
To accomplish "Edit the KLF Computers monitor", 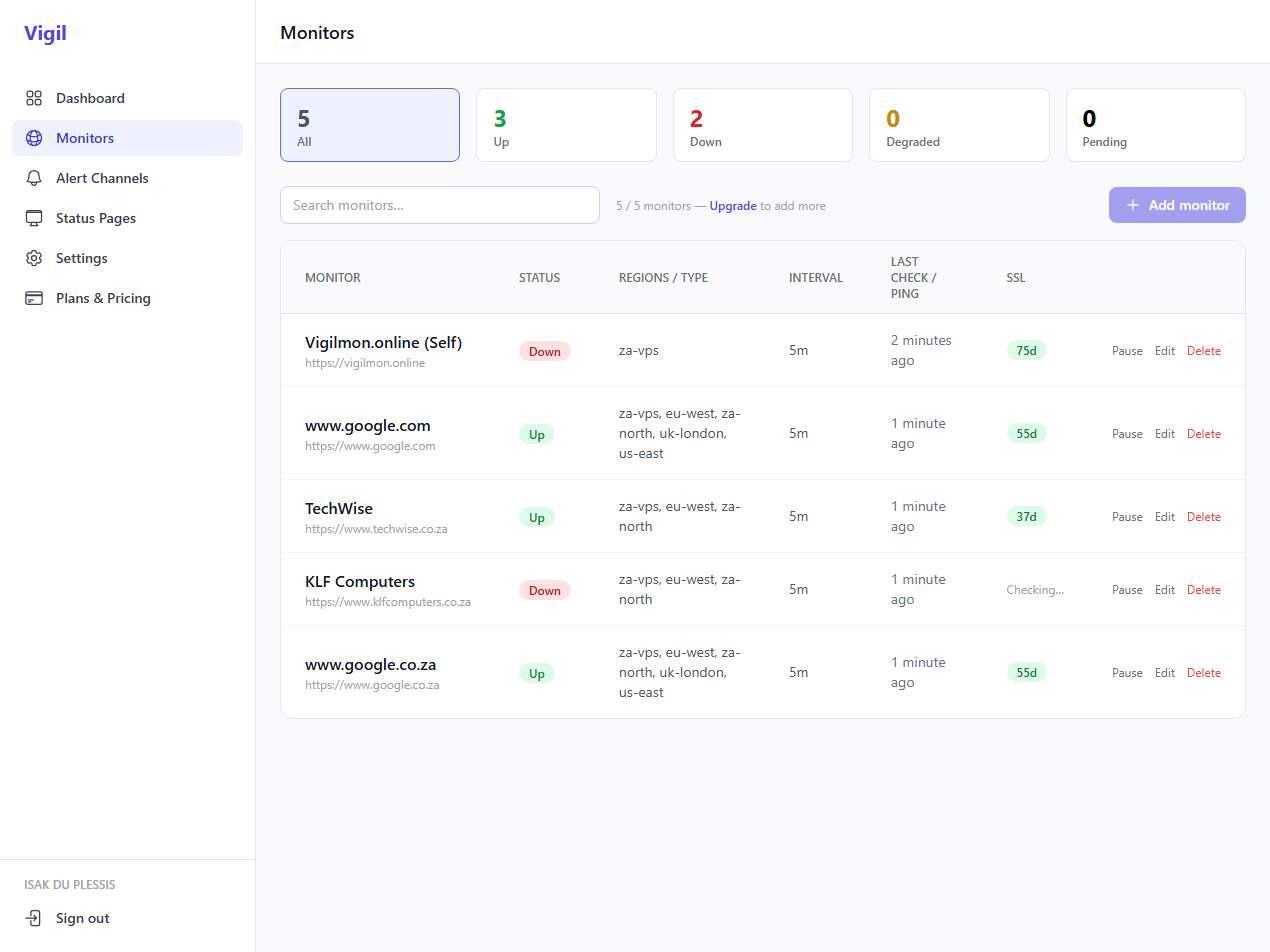I will tap(1165, 590).
